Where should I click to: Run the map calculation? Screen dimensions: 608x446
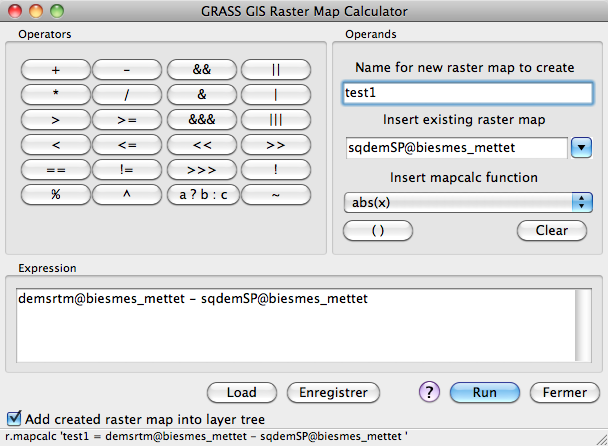[484, 392]
